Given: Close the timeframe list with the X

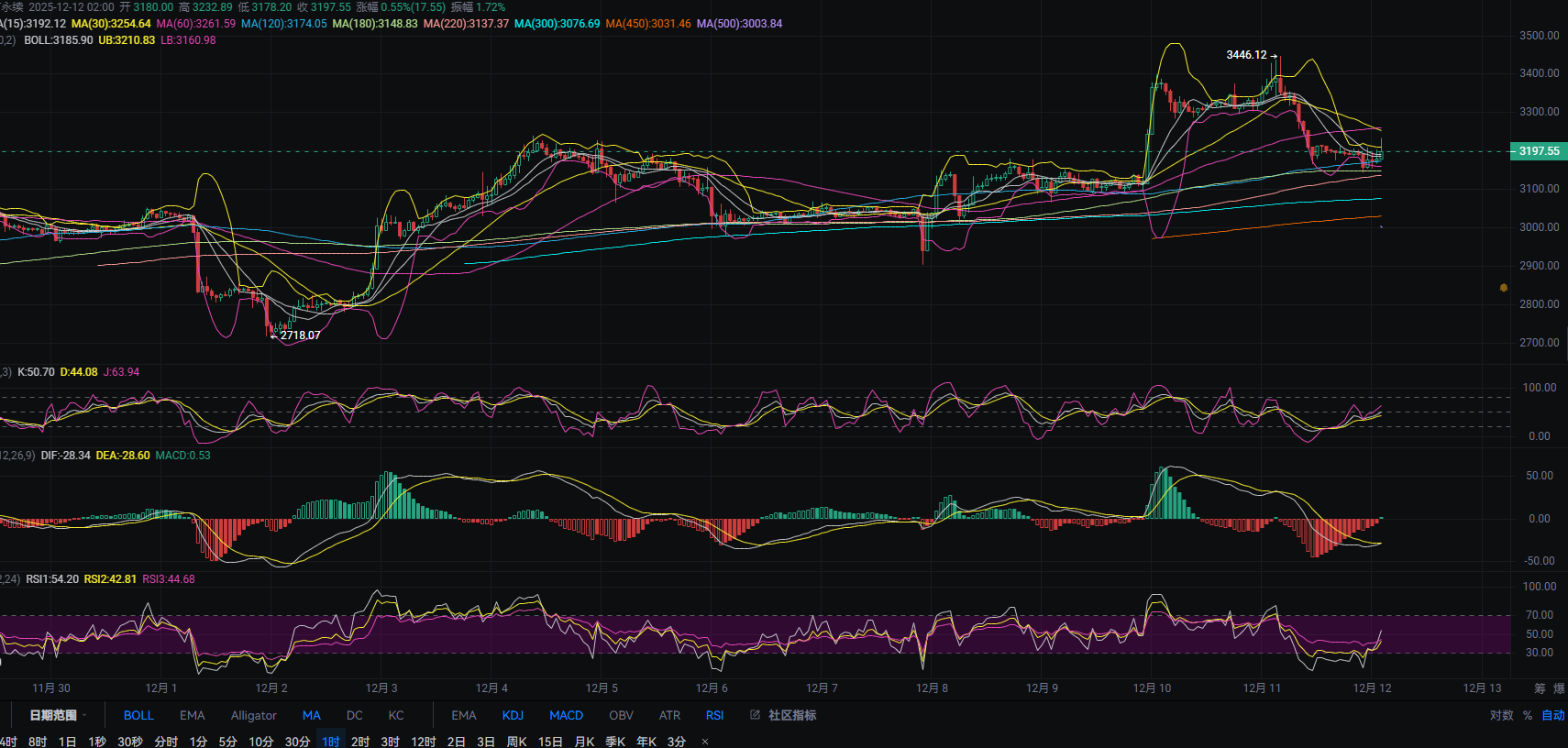Looking at the screenshot, I should pos(704,742).
